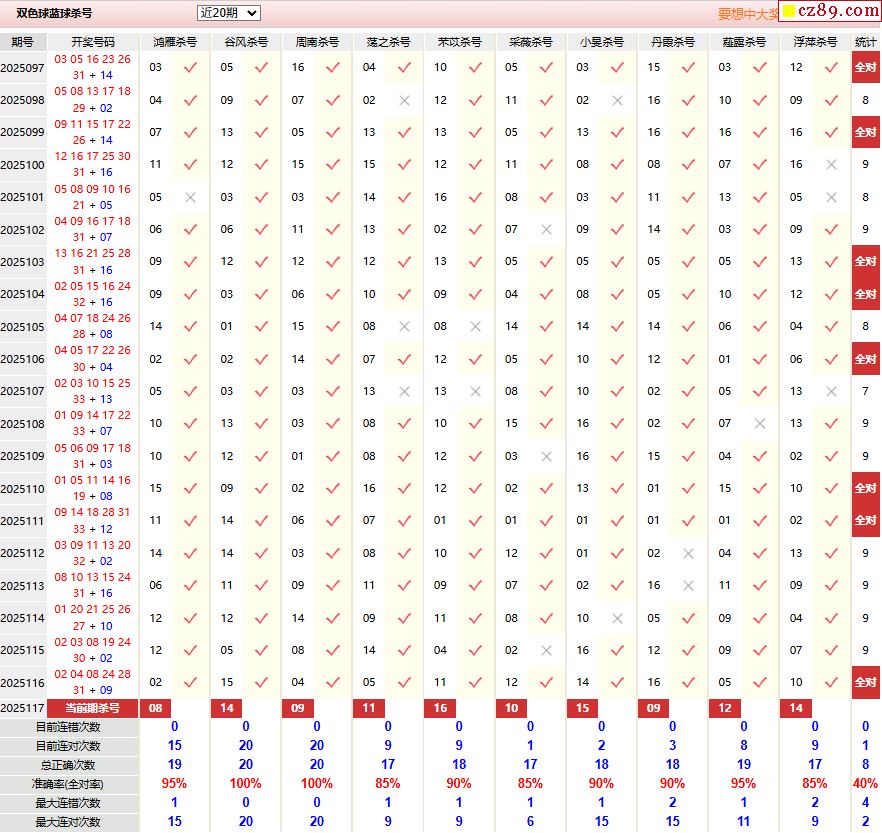This screenshot has height=833, width=882.
Task: Click the 双色球蓝球杀号 page title
Action: pyautogui.click(x=54, y=13)
